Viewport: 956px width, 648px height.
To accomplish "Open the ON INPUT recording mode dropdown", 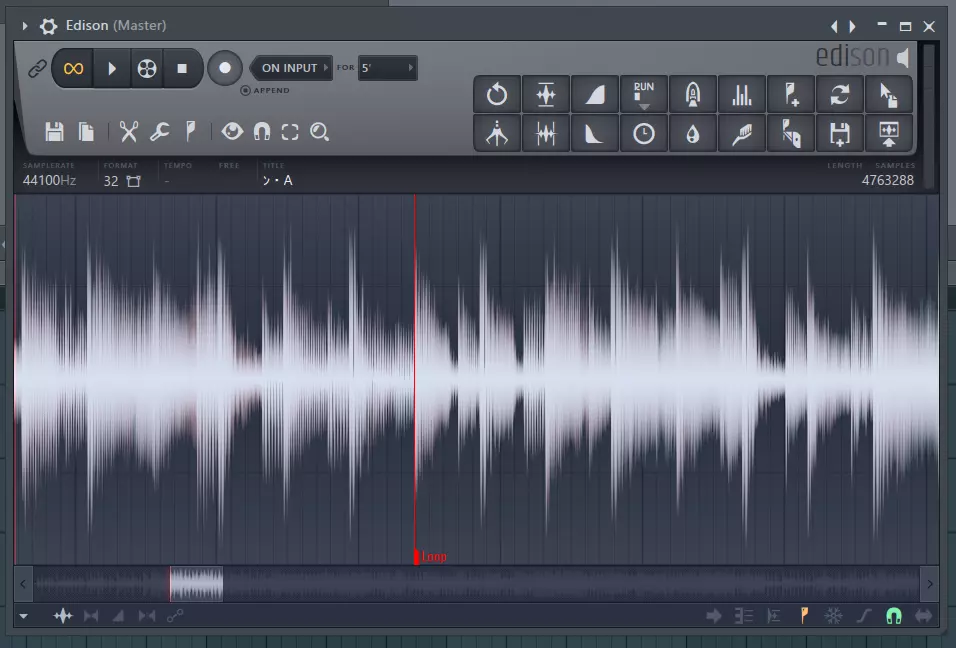I will pos(291,68).
